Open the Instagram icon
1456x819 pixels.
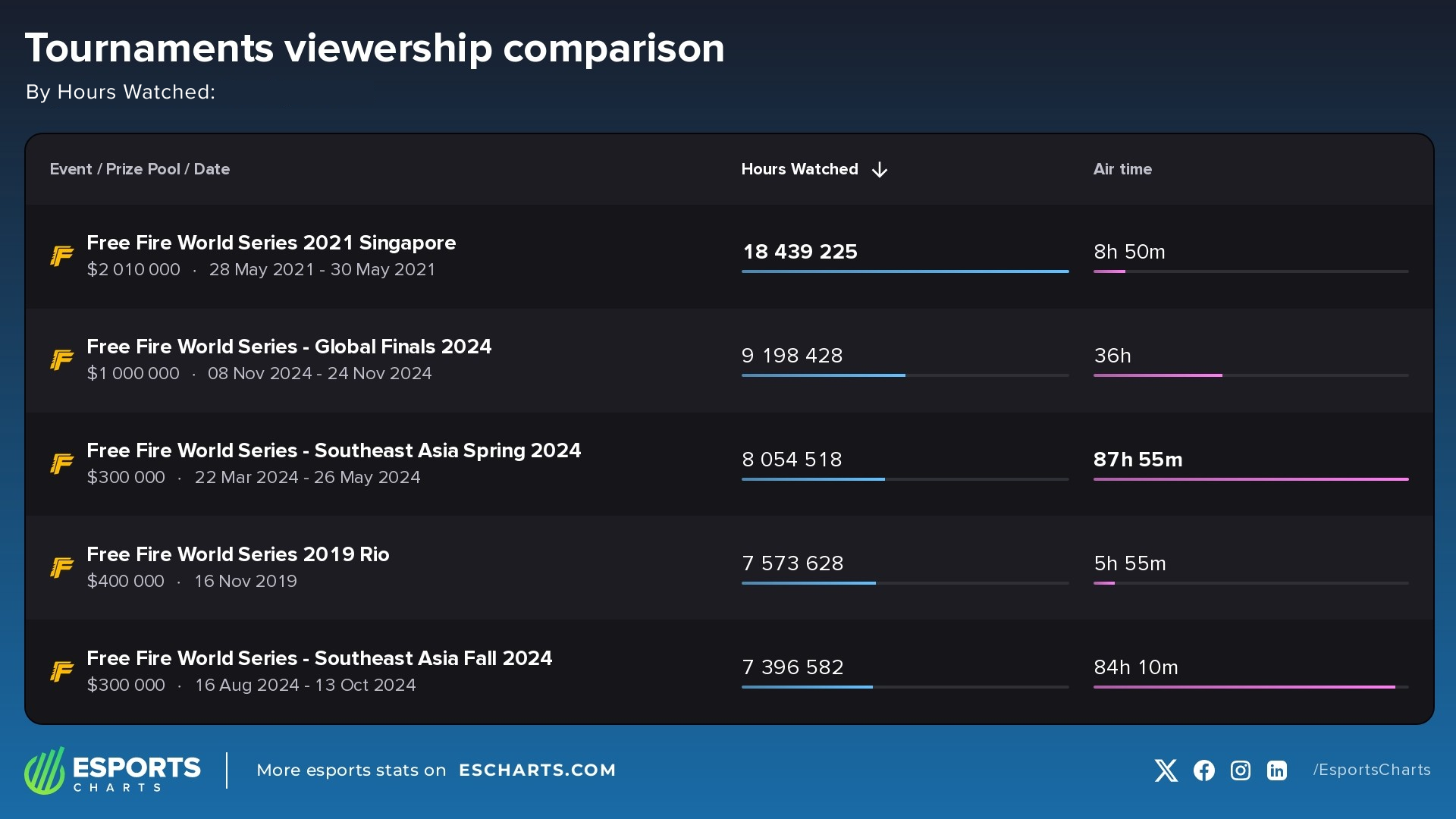click(1240, 770)
